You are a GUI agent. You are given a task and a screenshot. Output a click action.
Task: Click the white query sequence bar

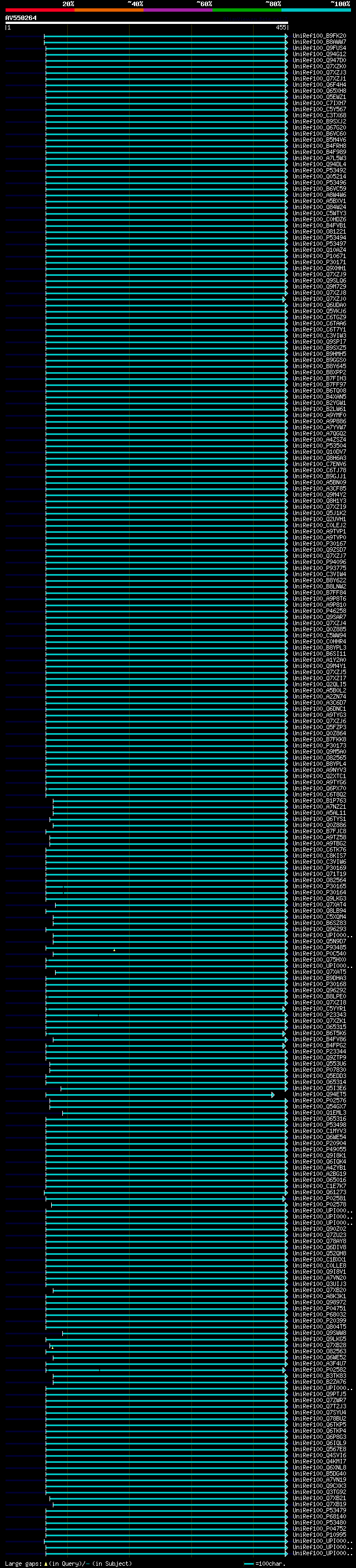click(147, 22)
